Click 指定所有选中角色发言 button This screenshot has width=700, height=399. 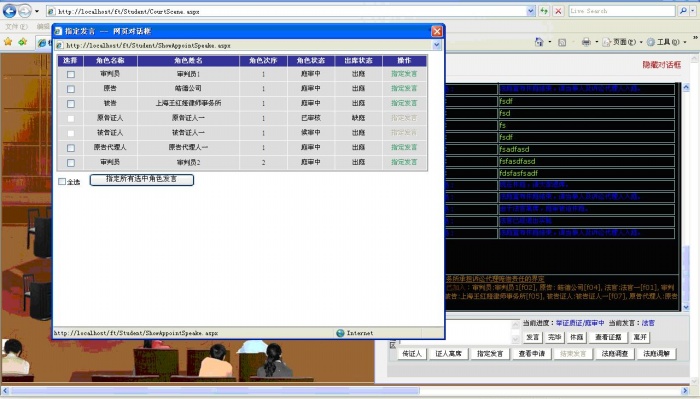(142, 179)
